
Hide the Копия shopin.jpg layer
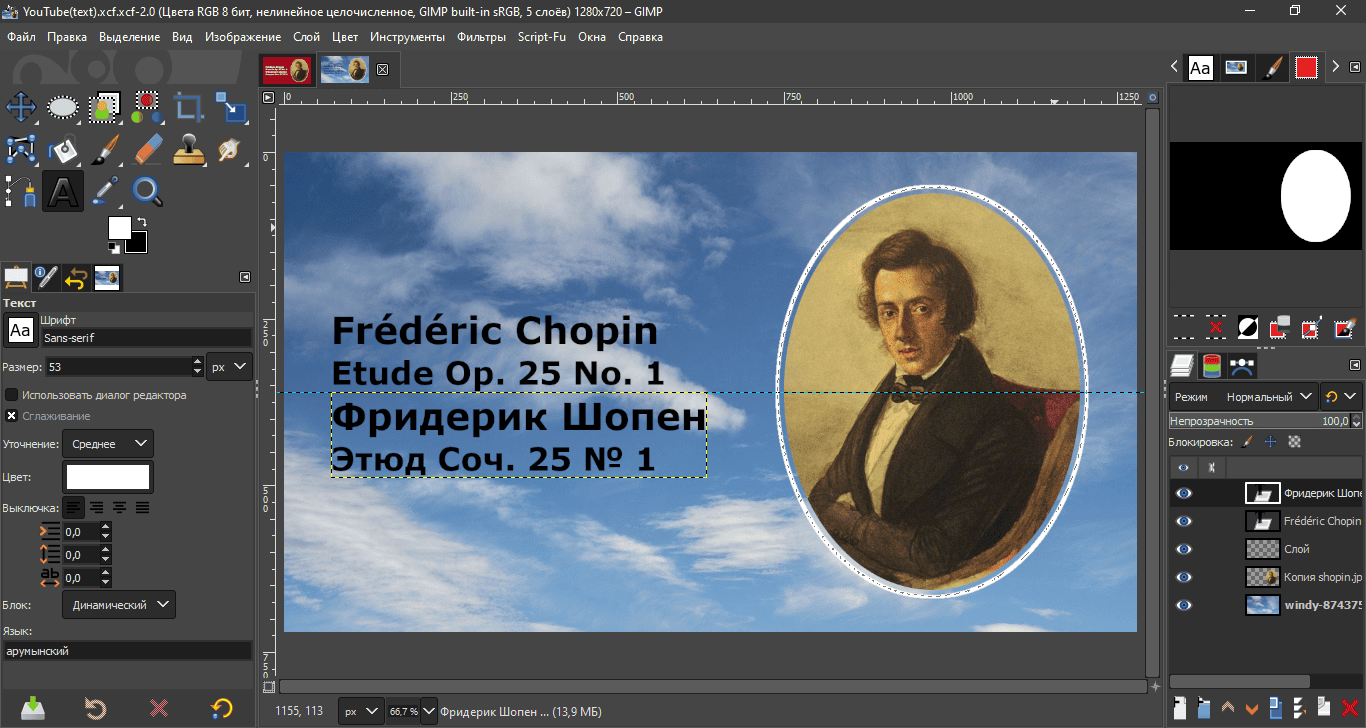pyautogui.click(x=1184, y=577)
